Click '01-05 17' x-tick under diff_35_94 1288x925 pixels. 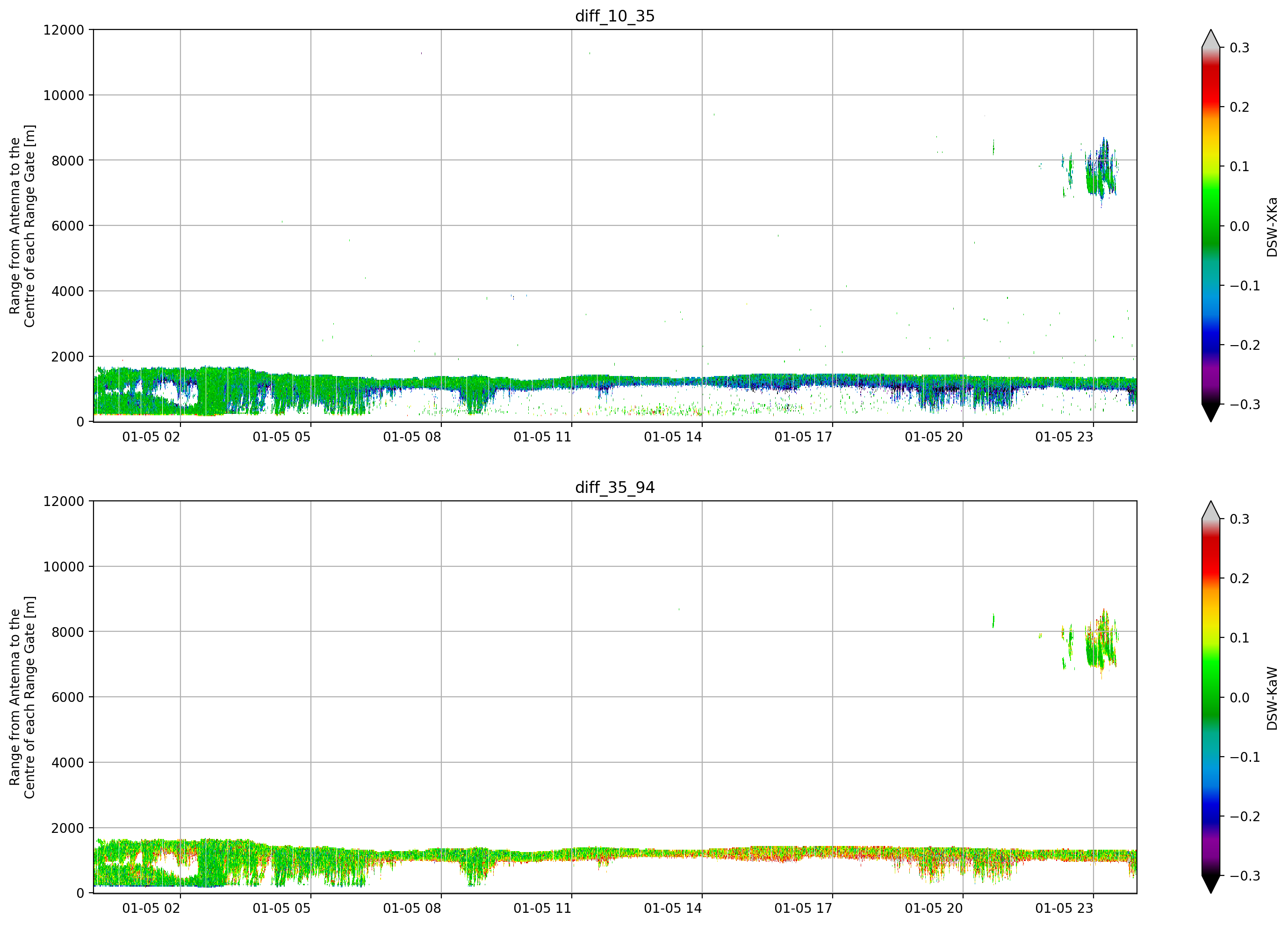point(803,909)
